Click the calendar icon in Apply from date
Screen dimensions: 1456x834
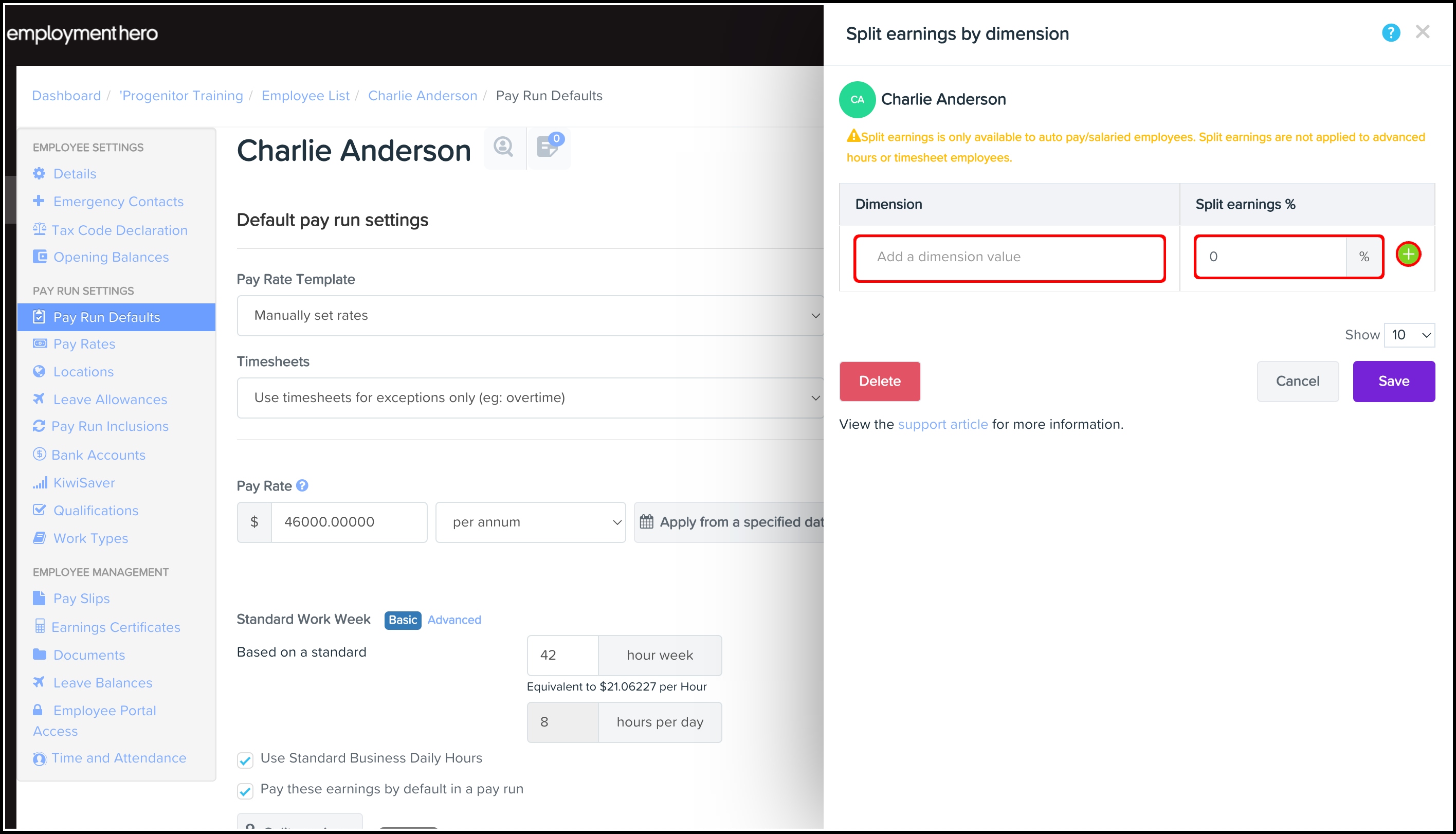point(646,522)
